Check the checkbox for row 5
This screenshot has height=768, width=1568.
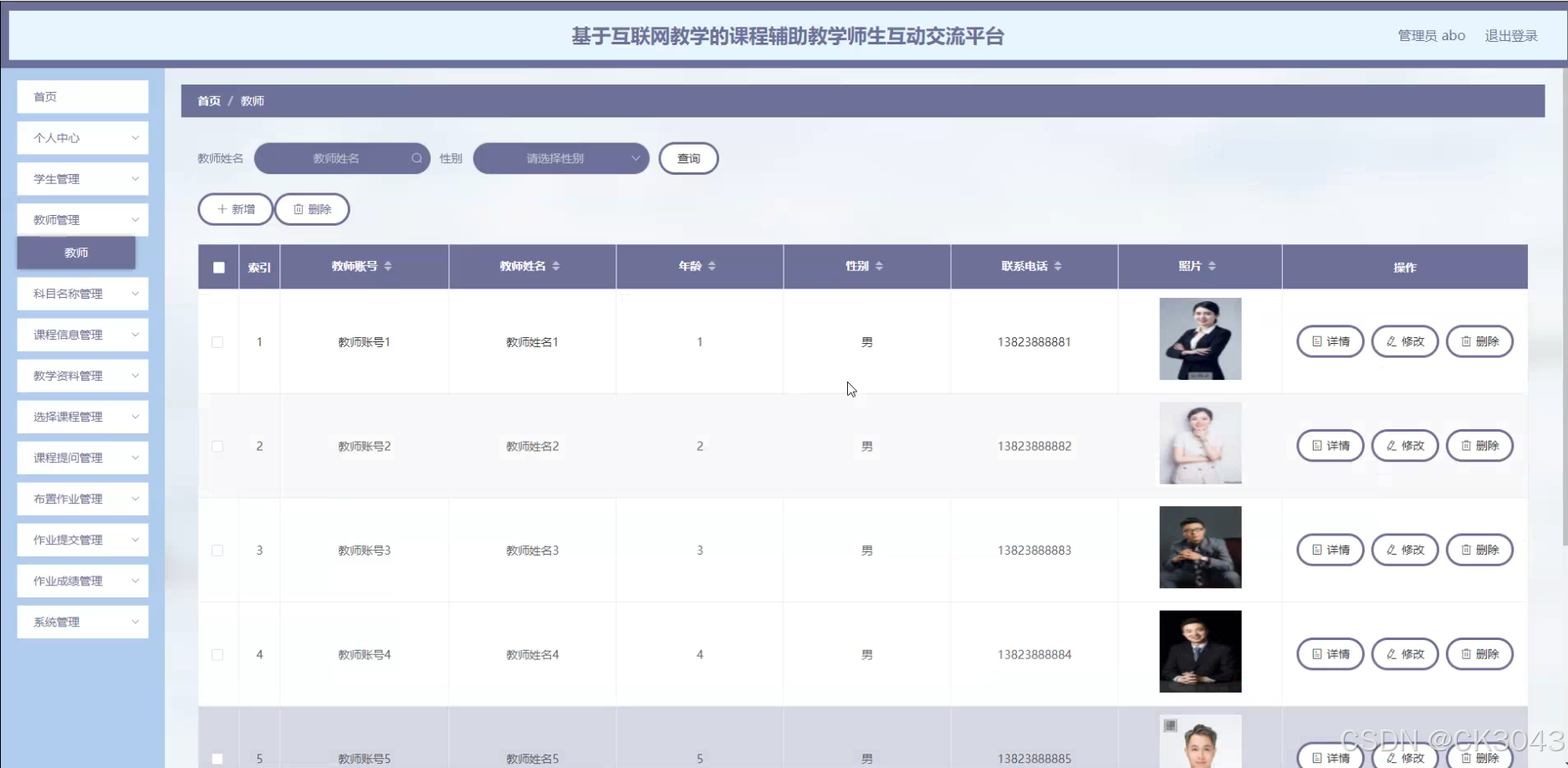point(217,759)
